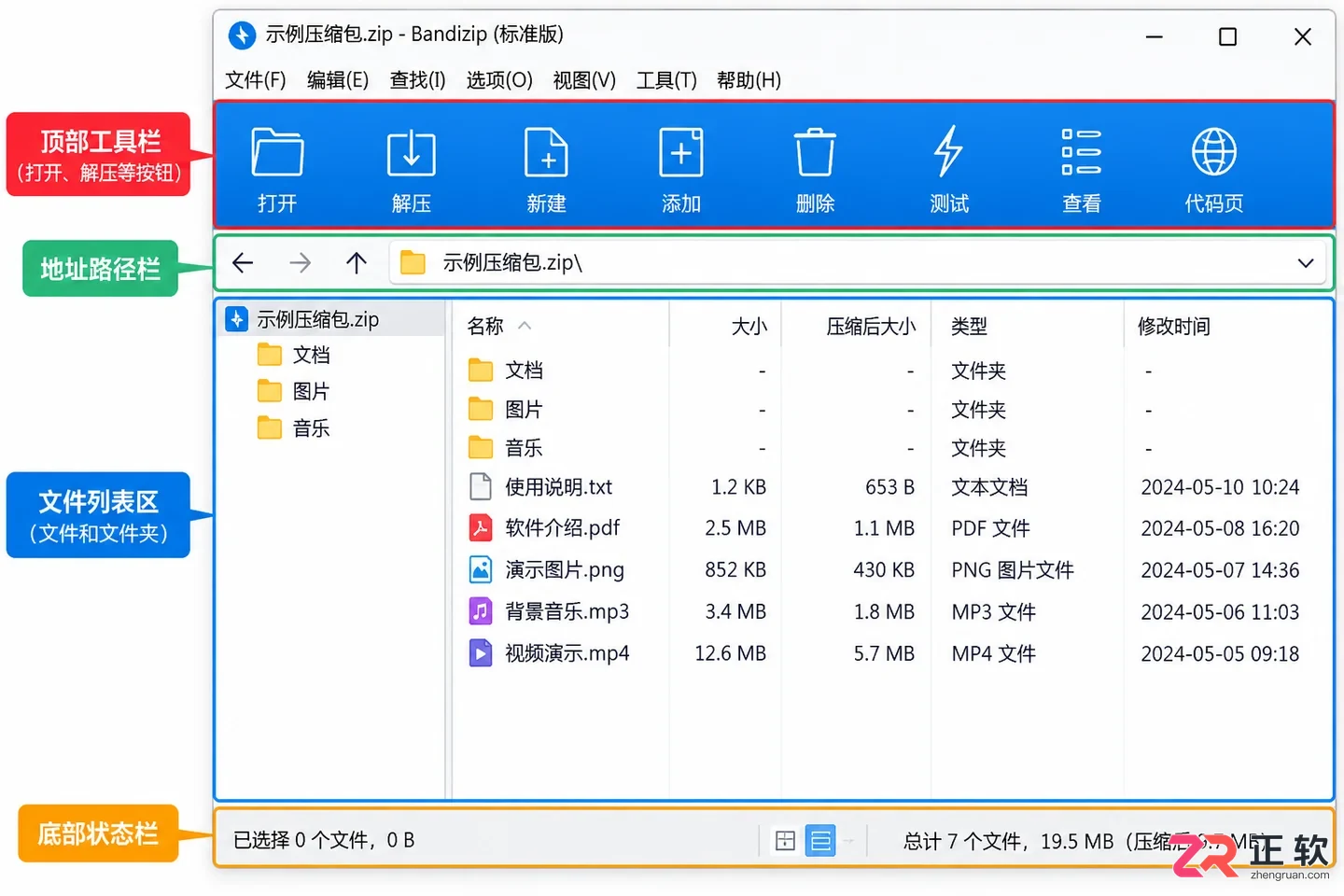Click the 解压 (Extract) toolbar icon

[411, 152]
